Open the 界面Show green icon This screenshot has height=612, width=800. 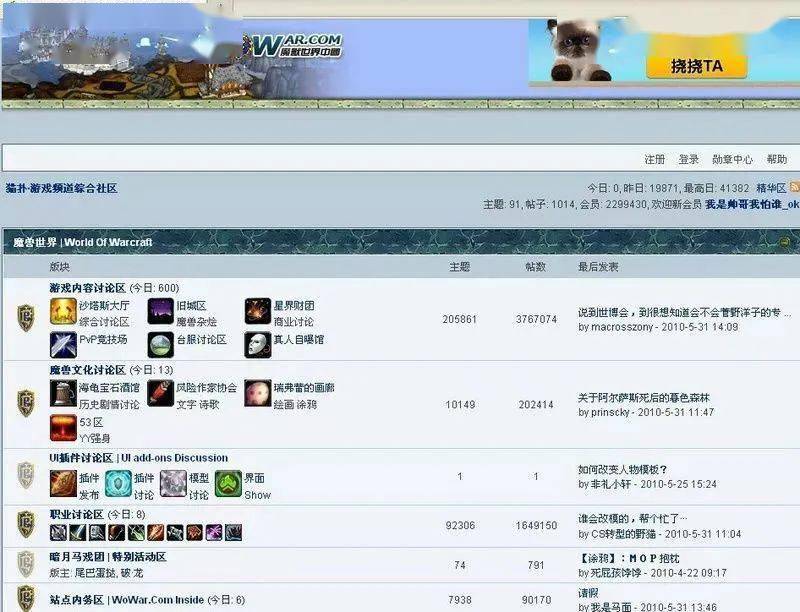228,483
